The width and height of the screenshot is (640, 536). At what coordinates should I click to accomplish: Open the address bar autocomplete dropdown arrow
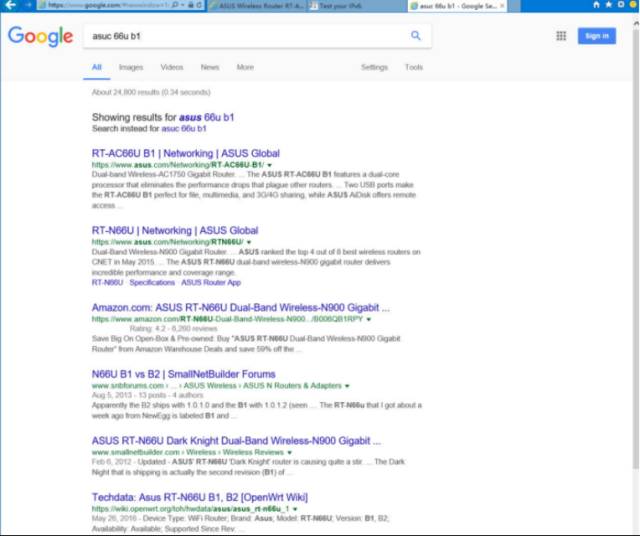(182, 5)
